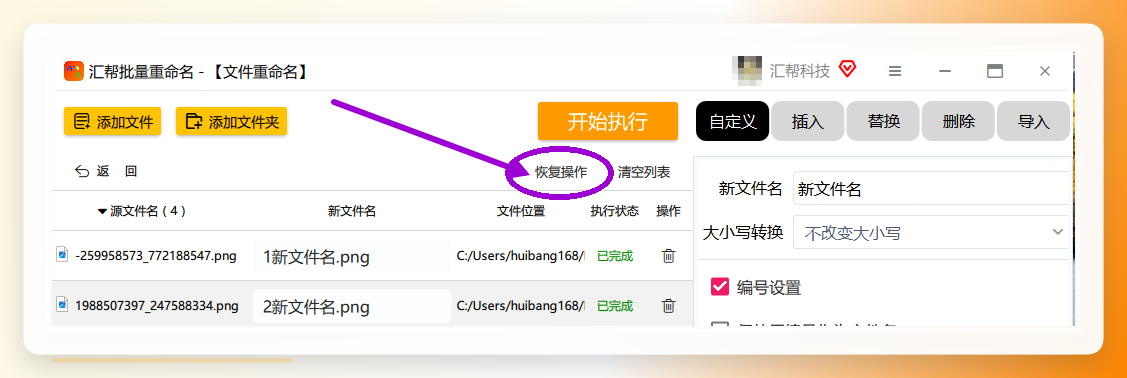The image size is (1127, 378).
Task: Click 已完成 status in 1新文件名.png row
Action: pos(615,256)
